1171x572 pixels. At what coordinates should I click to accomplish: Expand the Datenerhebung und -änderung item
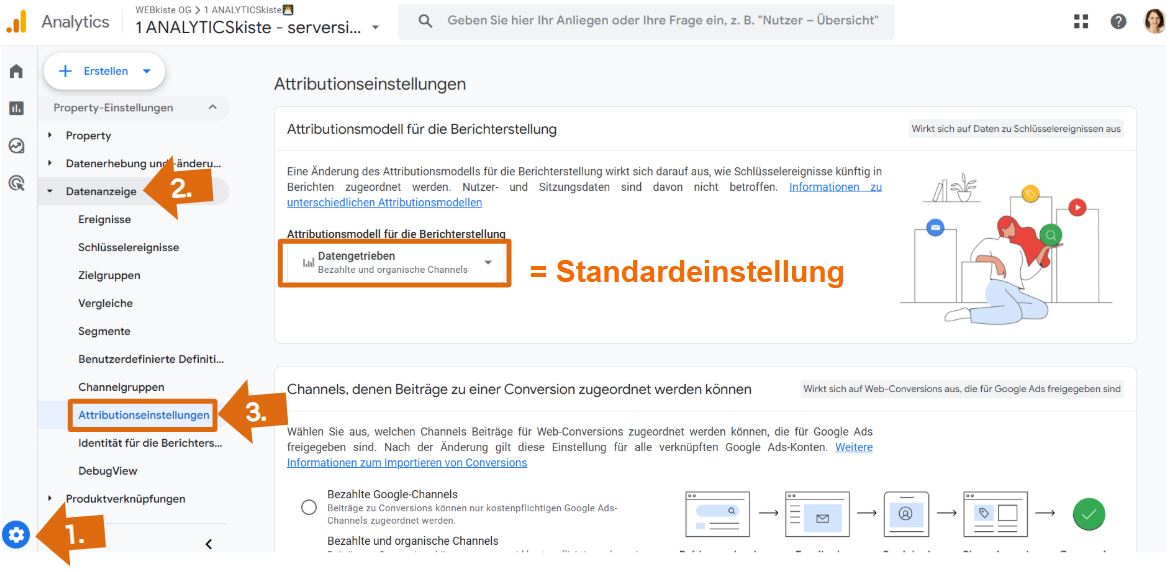coord(144,164)
